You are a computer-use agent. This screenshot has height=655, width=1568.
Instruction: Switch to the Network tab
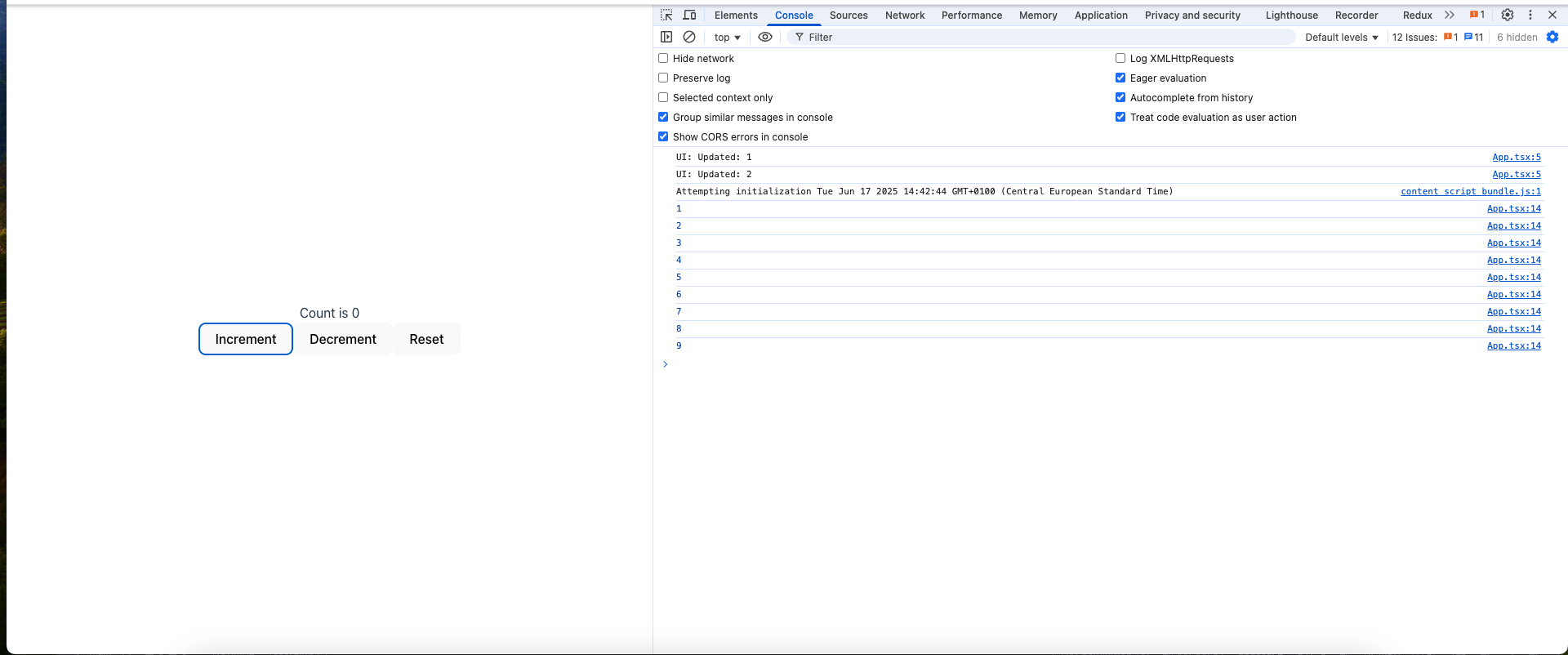click(x=905, y=15)
